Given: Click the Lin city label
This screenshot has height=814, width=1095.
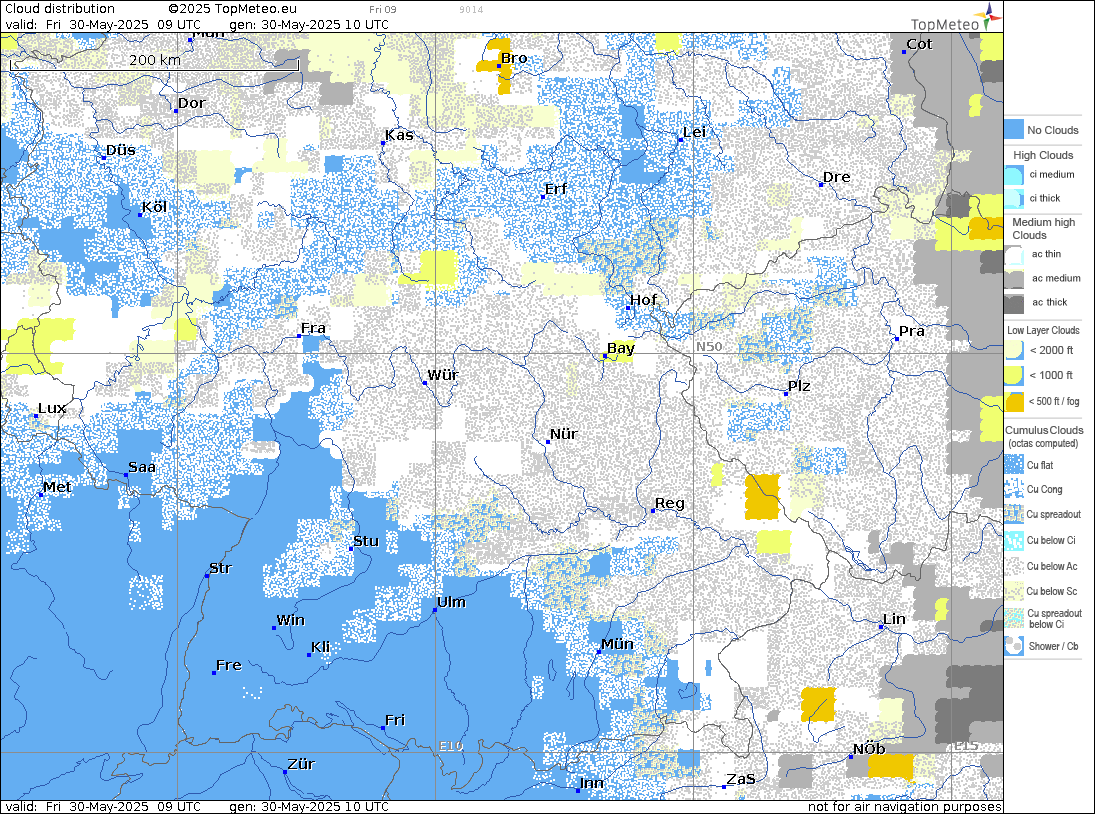Looking at the screenshot, I should [894, 619].
